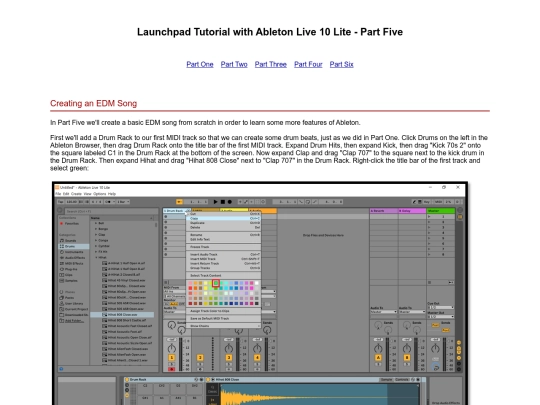Expand the Clap folder in browser
Viewport: 540px width, 405px height.
pos(96,235)
